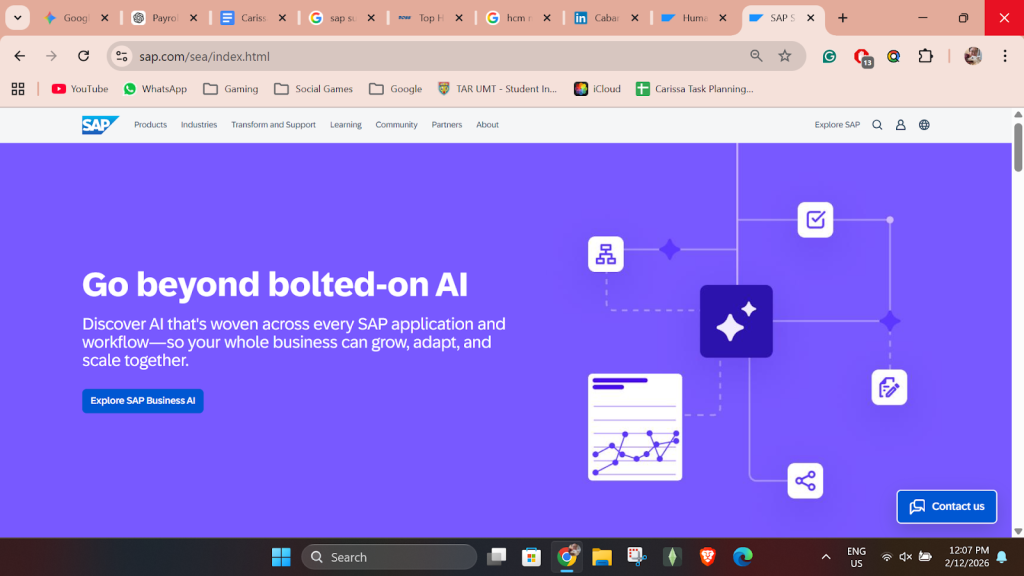Open the Transform and Support menu

click(273, 125)
